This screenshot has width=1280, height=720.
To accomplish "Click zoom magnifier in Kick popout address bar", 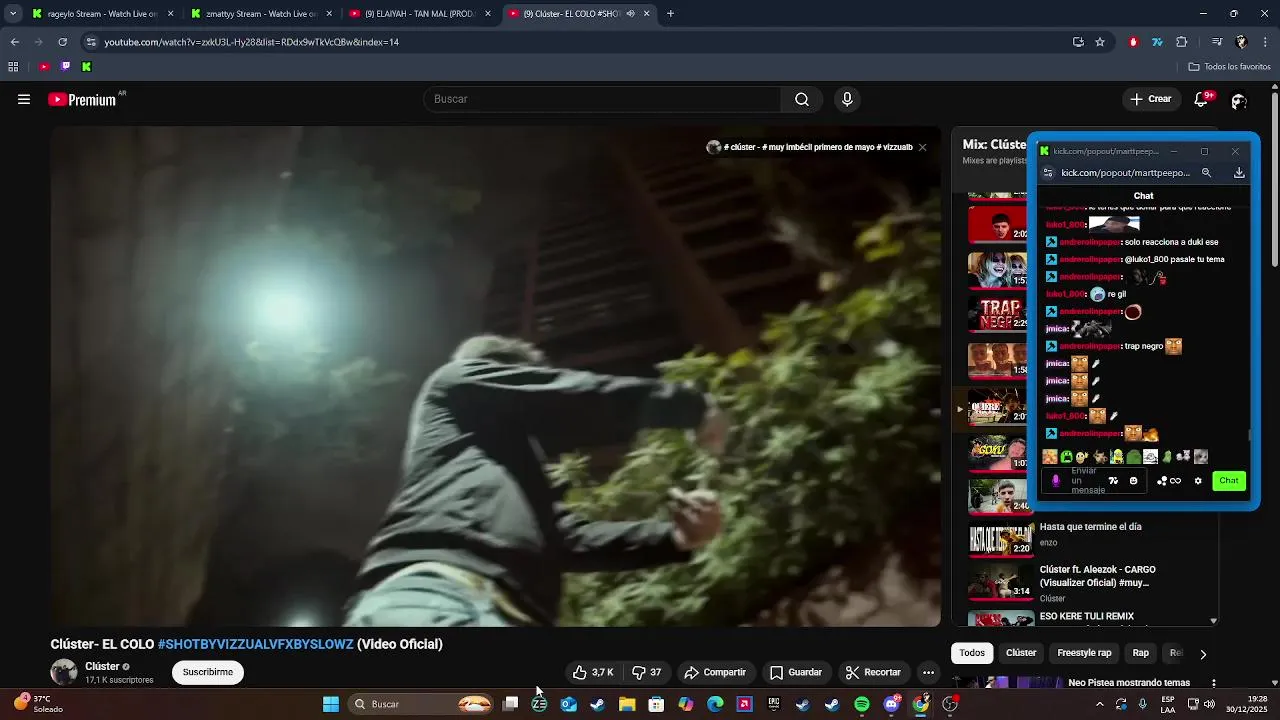I will pyautogui.click(x=1206, y=172).
